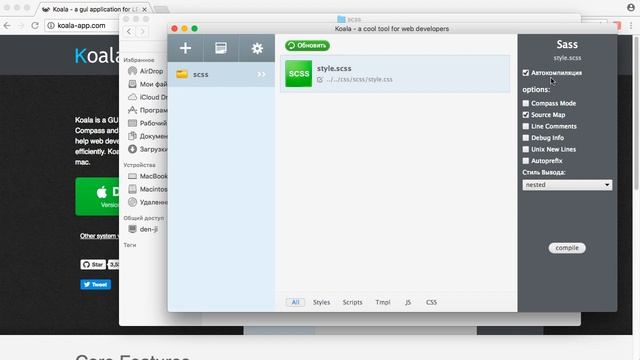Image resolution: width=640 pixels, height=360 pixels.
Task: Enable Compass Mode option
Action: click(526, 103)
